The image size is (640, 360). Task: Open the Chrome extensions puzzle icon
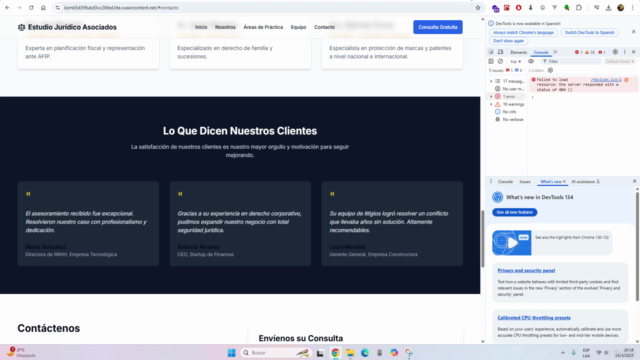tap(579, 8)
